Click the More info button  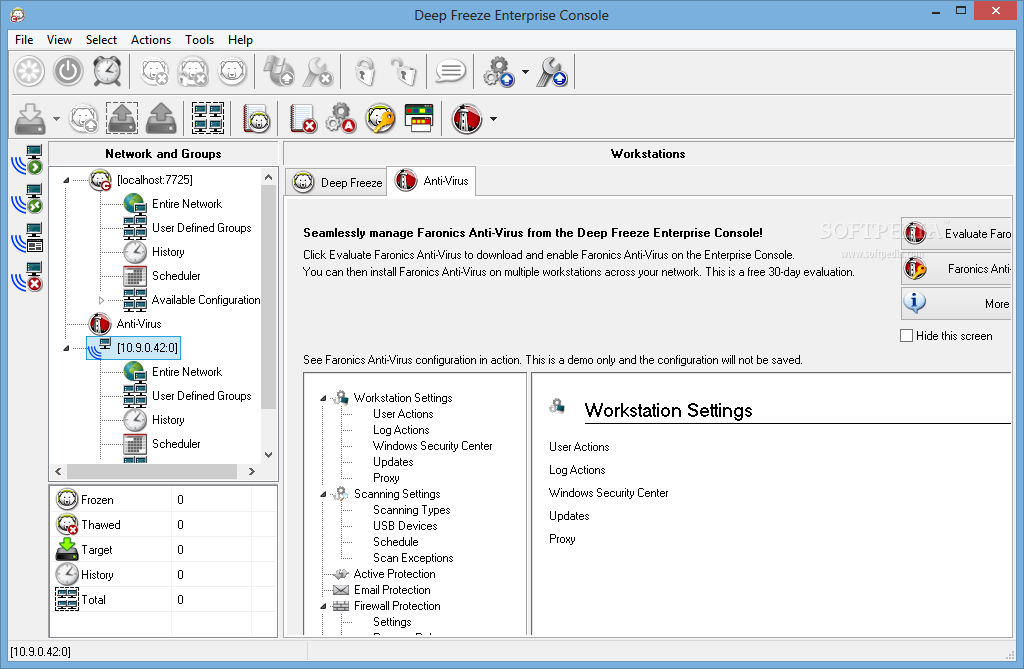[x=957, y=303]
